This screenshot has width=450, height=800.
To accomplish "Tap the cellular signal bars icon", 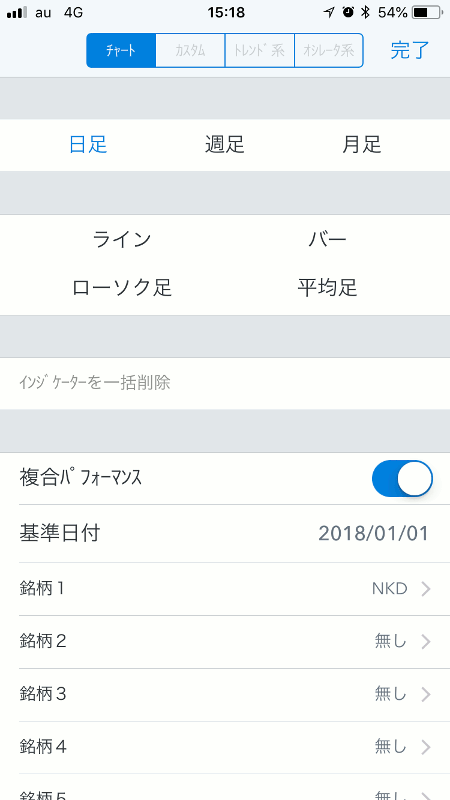I will point(17,13).
